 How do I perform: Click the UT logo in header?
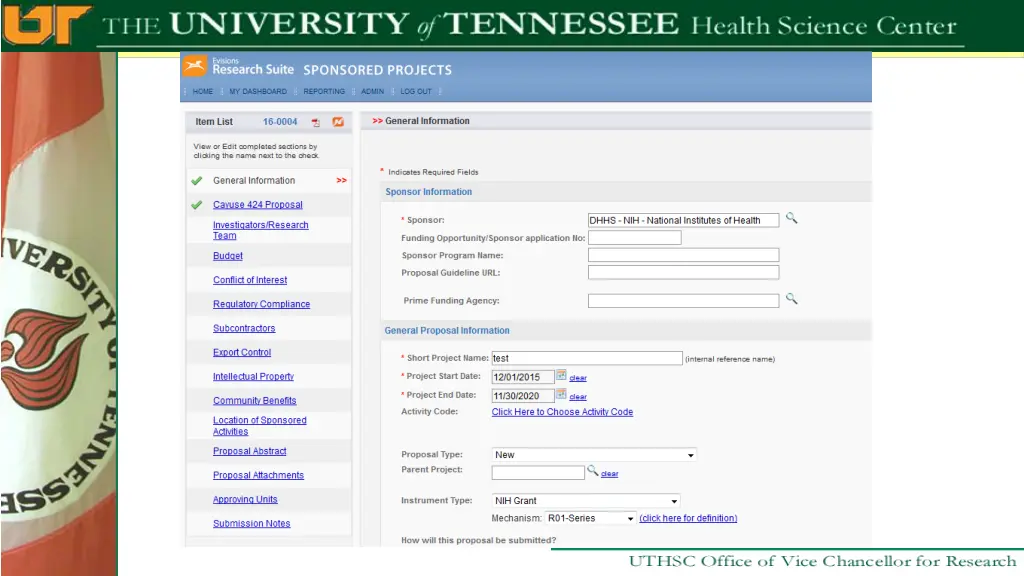pos(47,25)
